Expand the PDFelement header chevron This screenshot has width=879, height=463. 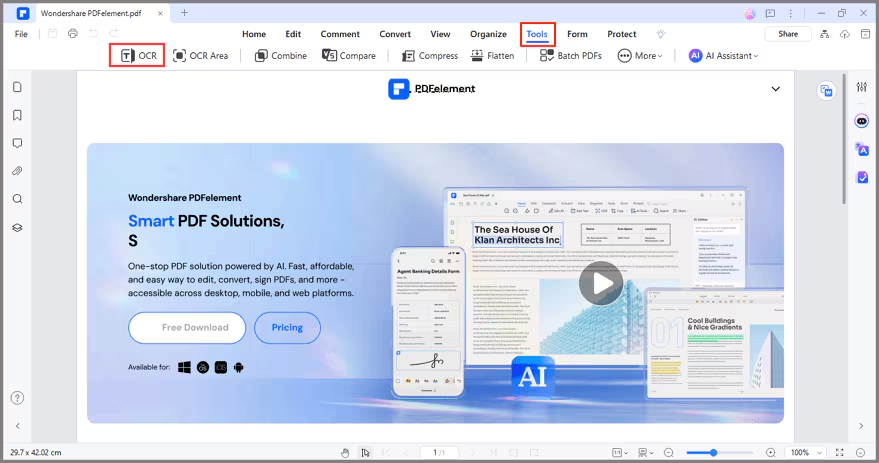775,89
